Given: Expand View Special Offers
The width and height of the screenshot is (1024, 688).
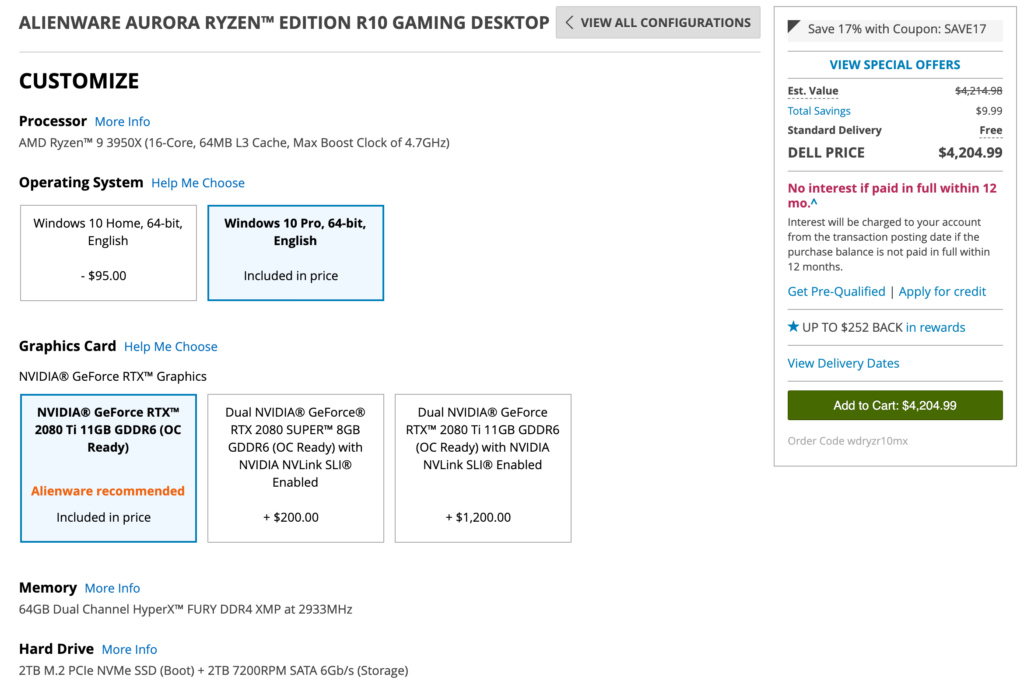Looking at the screenshot, I should (x=895, y=65).
